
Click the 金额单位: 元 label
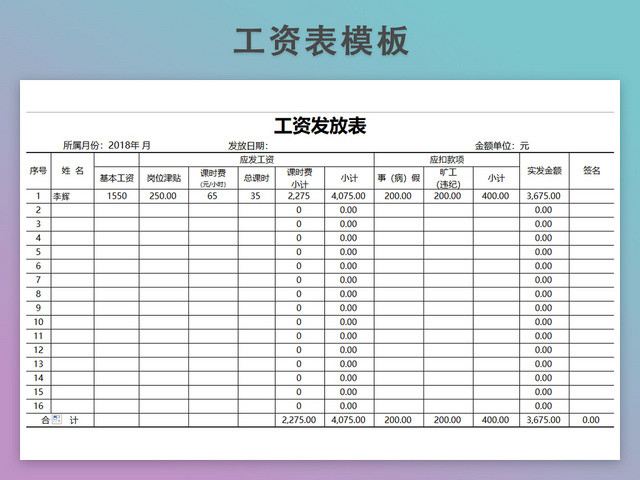pyautogui.click(x=502, y=146)
